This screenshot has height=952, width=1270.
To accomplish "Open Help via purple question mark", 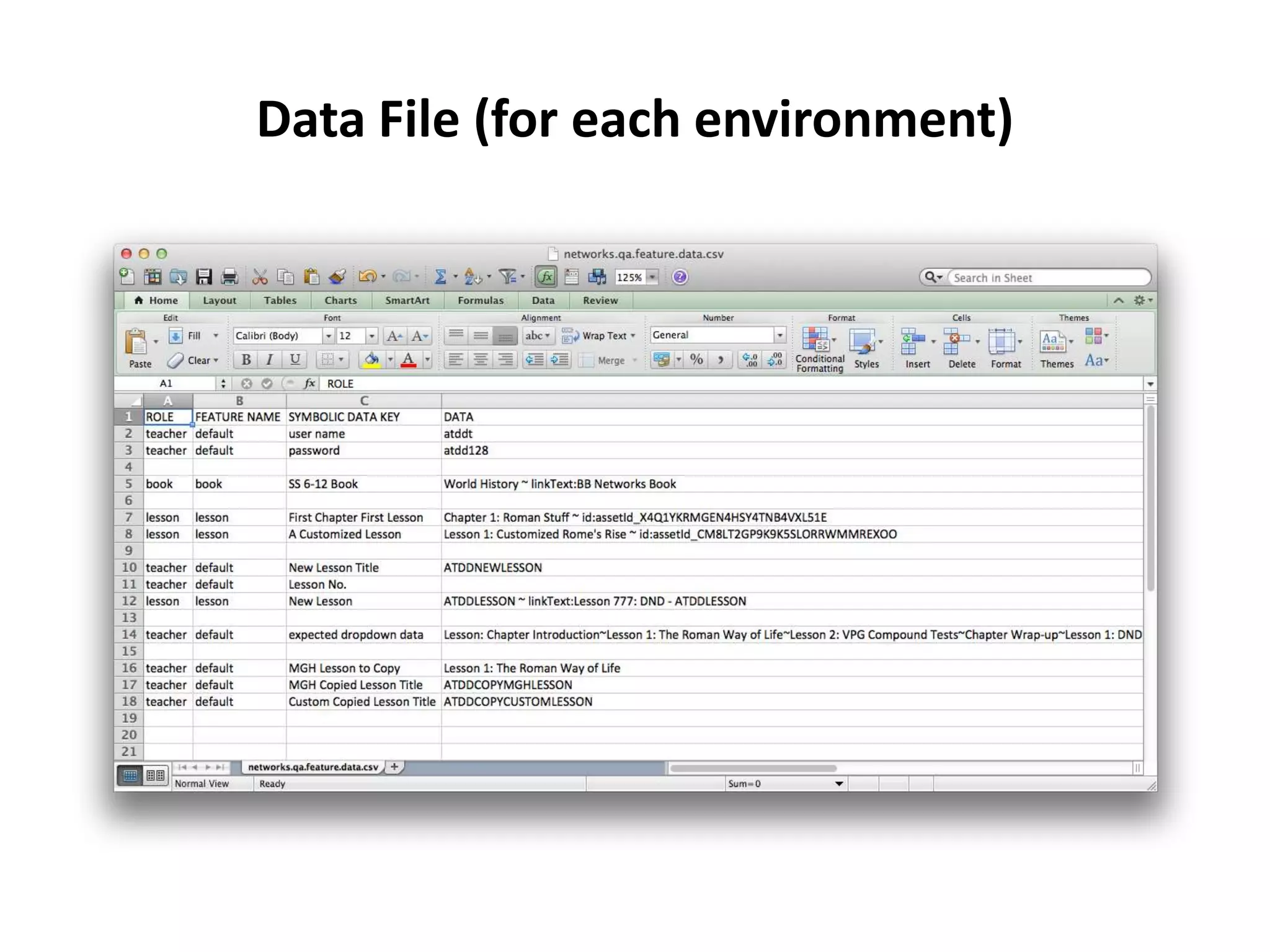I will click(x=680, y=277).
